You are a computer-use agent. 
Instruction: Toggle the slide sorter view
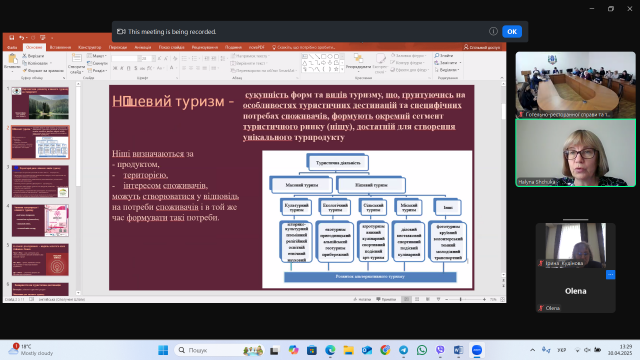[x=417, y=299]
